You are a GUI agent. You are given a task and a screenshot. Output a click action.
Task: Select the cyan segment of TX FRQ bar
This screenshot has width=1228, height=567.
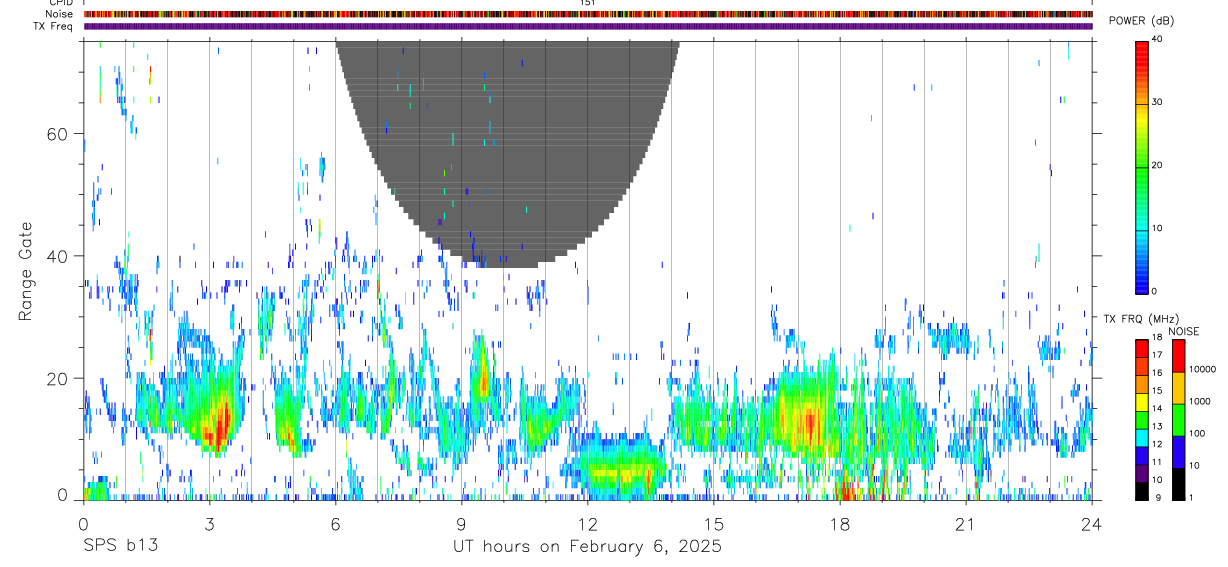(x=1142, y=437)
